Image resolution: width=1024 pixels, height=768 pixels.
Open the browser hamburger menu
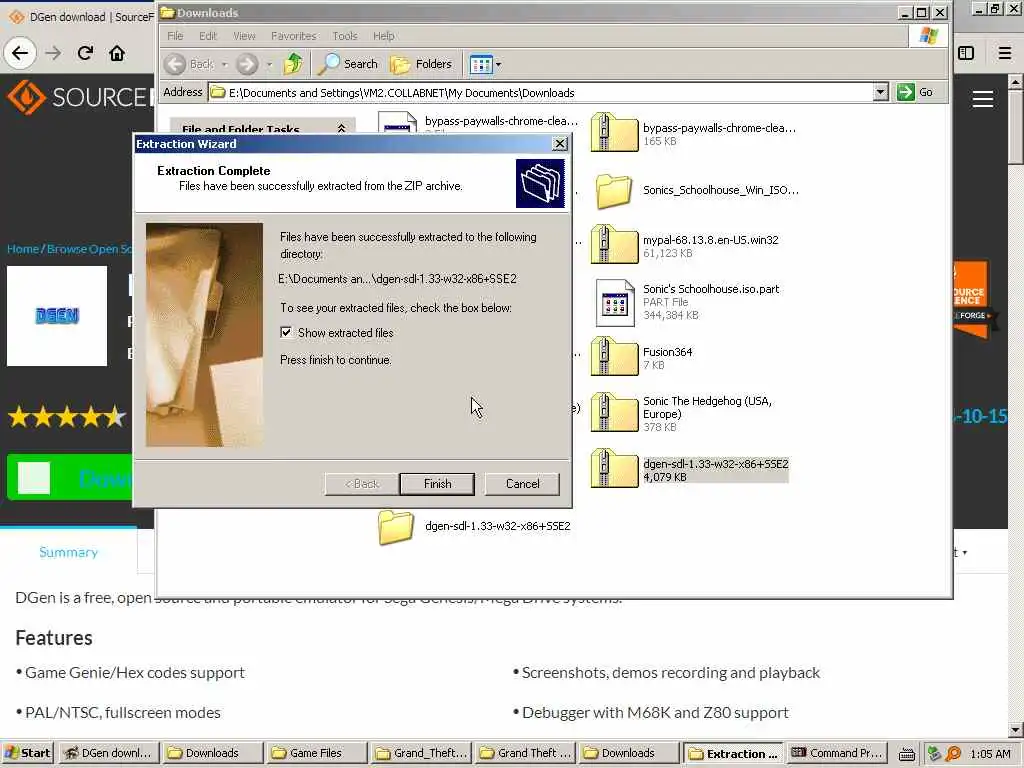tap(1005, 53)
